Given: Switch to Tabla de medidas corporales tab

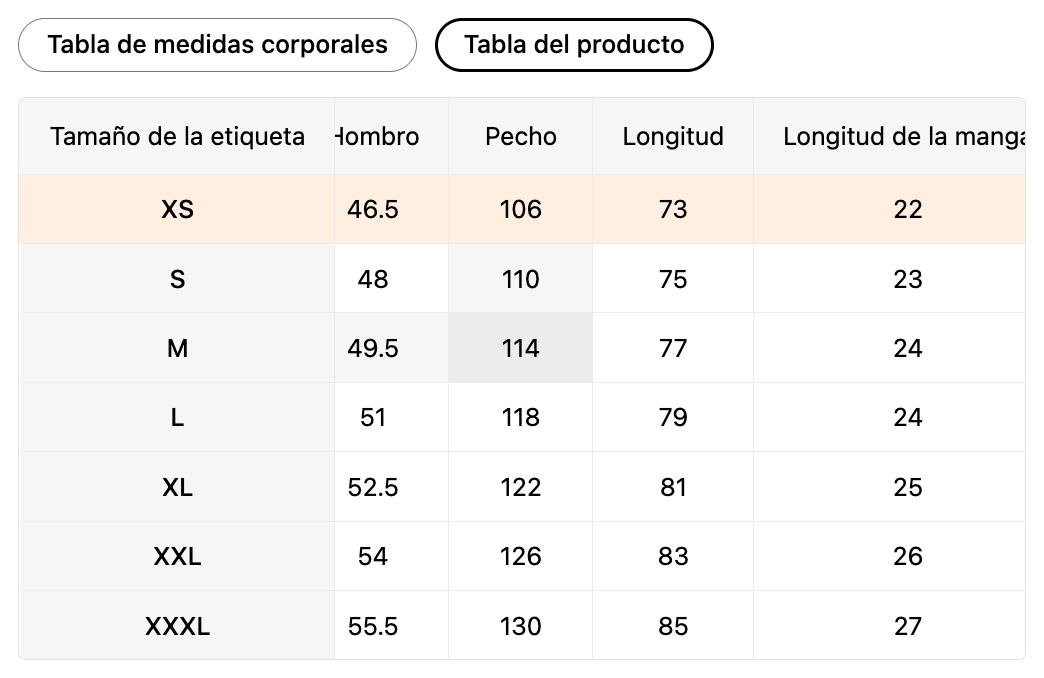Looking at the screenshot, I should tap(217, 45).
